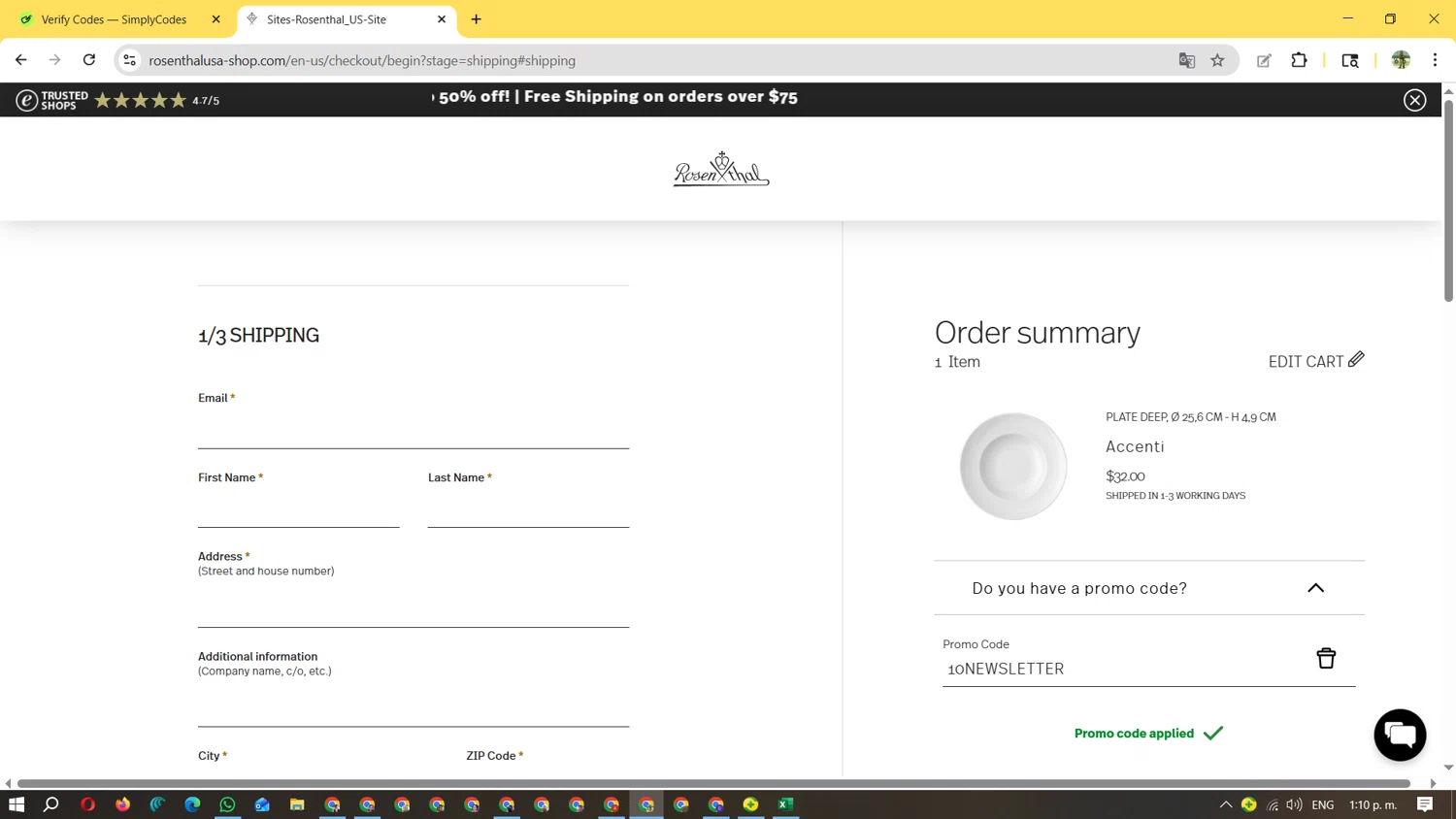Open the live chat bubble
Image resolution: width=1456 pixels, height=819 pixels.
point(1400,735)
